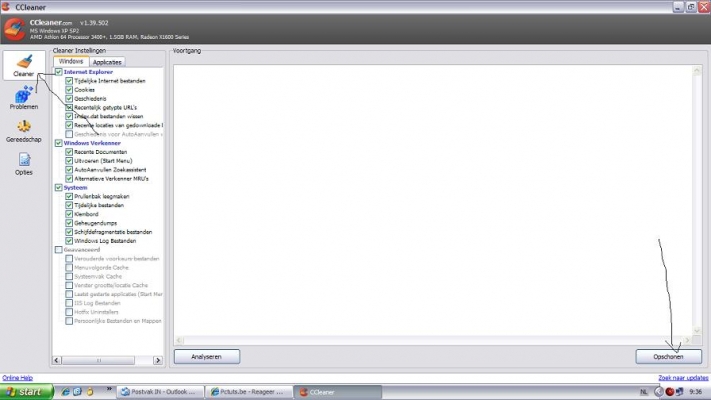Click progress pane scroll left arrow
Image resolution: width=711 pixels, height=400 pixels.
pyautogui.click(x=179, y=340)
